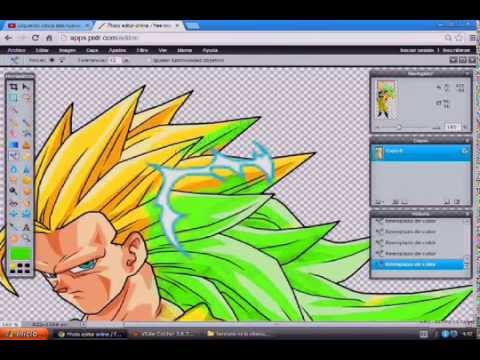Select the Color Replace tool
Image resolution: width=480 pixels, height=360 pixels.
click(x=13, y=156)
